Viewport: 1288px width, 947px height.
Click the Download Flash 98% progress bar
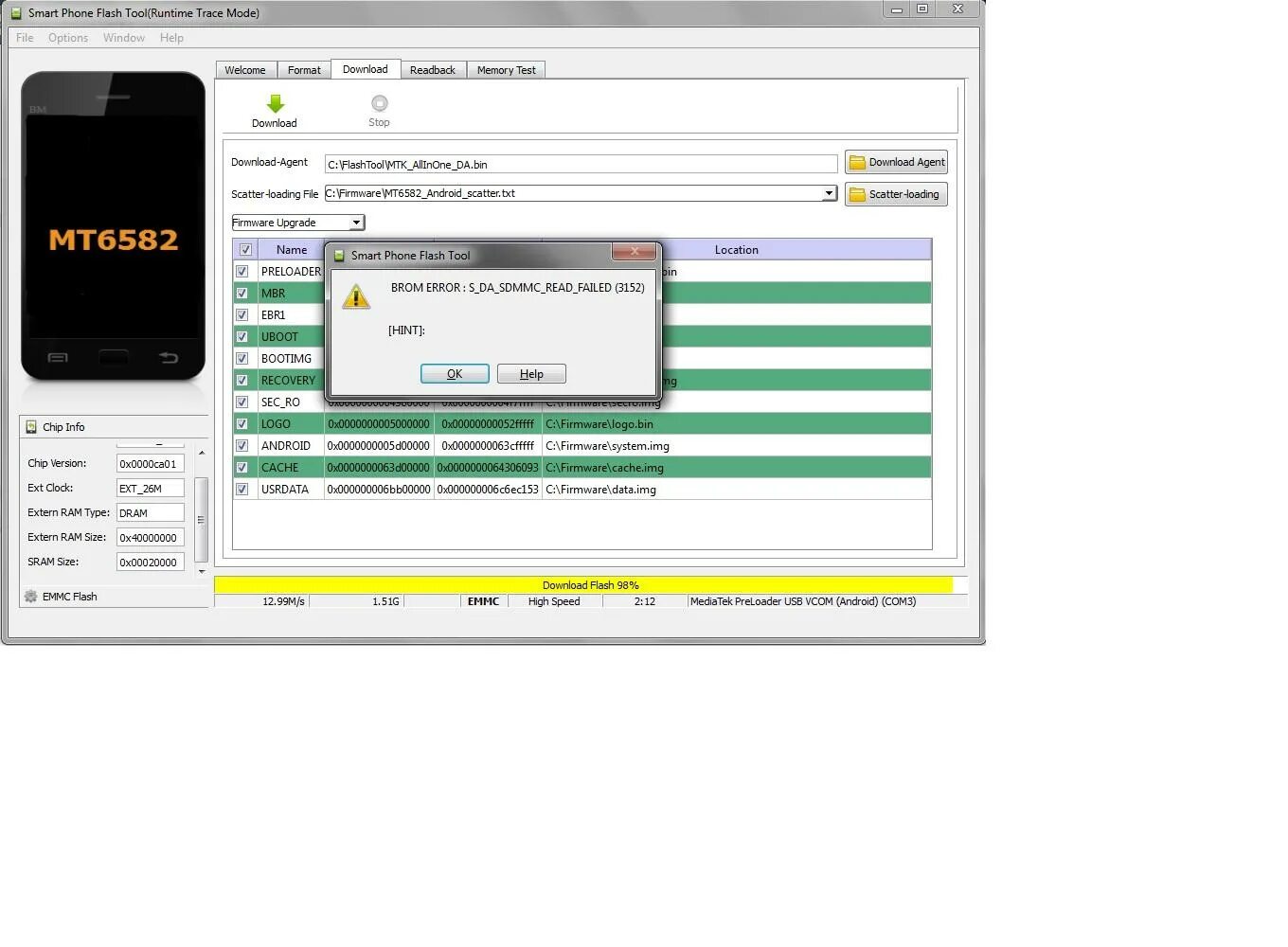[x=591, y=585]
